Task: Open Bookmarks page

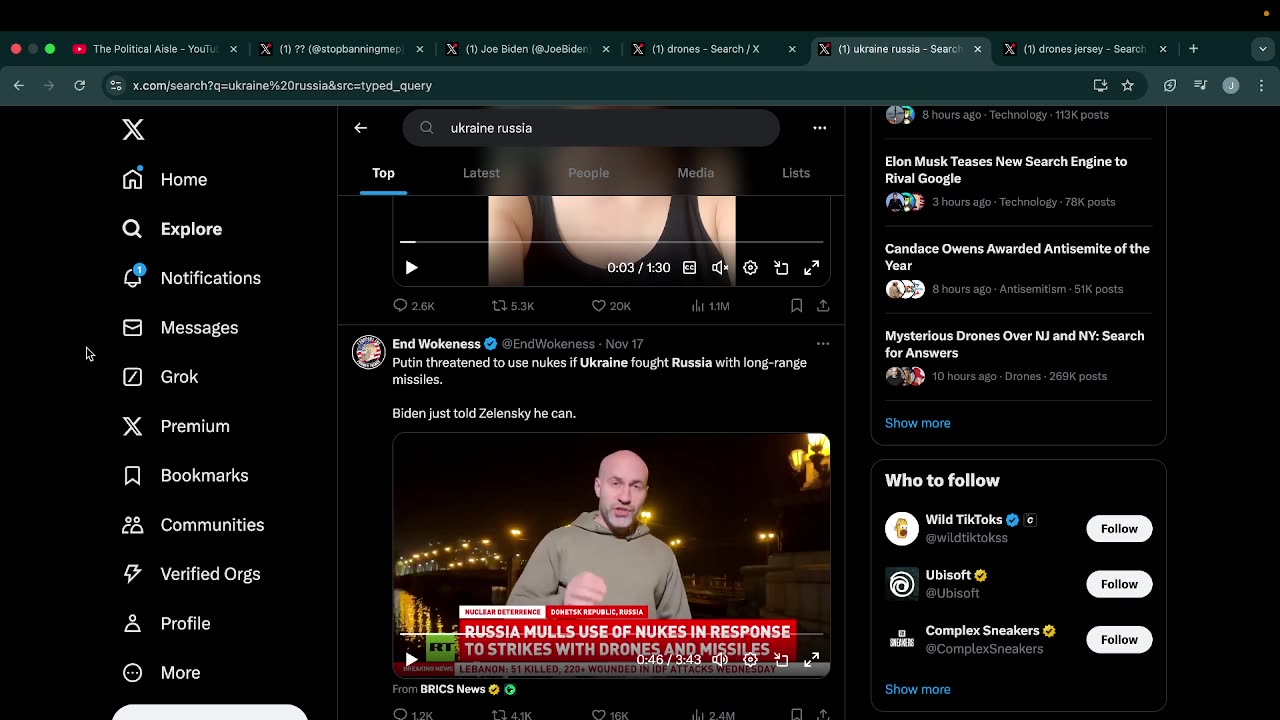Action: point(185,475)
